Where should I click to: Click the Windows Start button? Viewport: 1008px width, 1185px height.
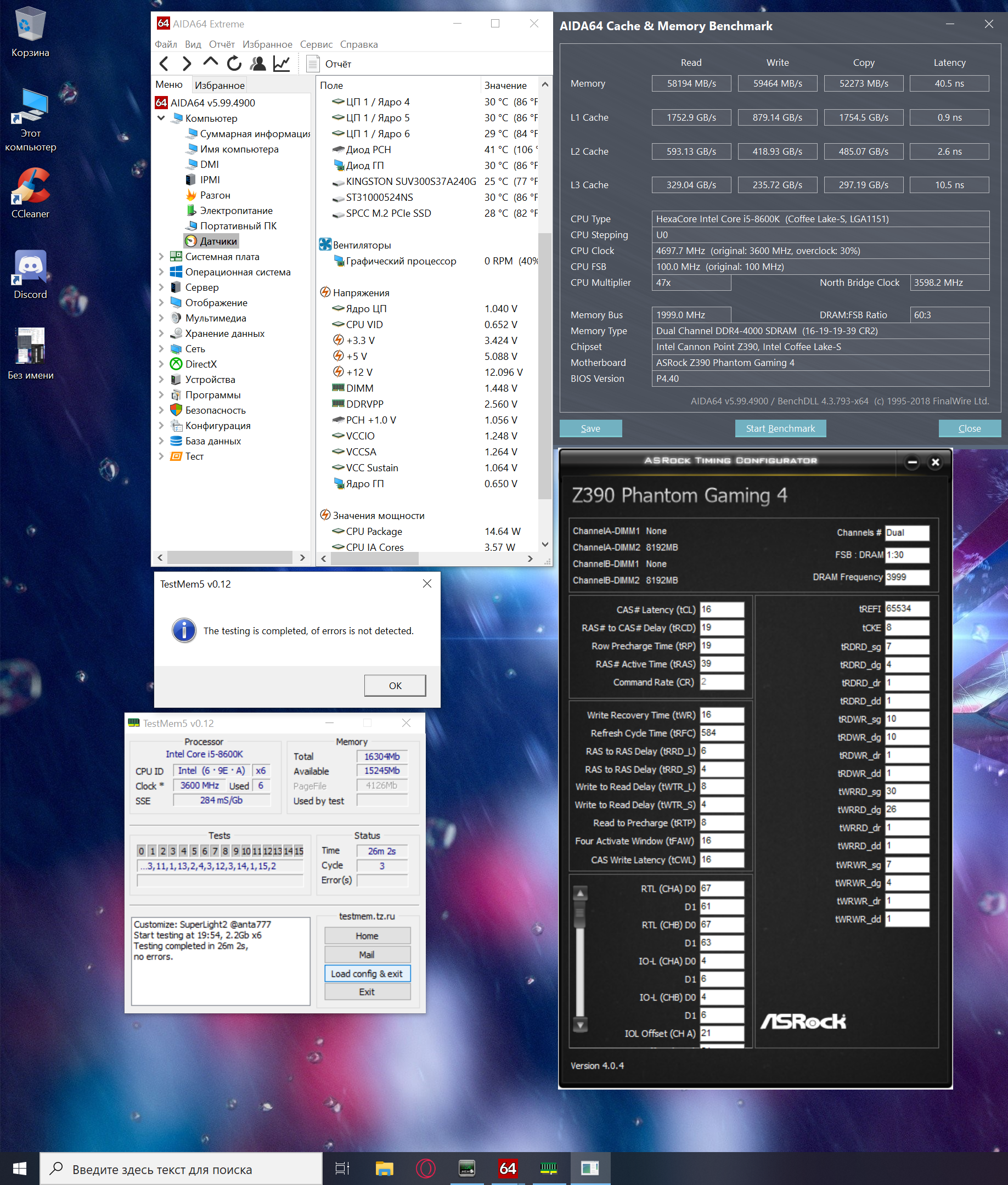[x=19, y=1169]
